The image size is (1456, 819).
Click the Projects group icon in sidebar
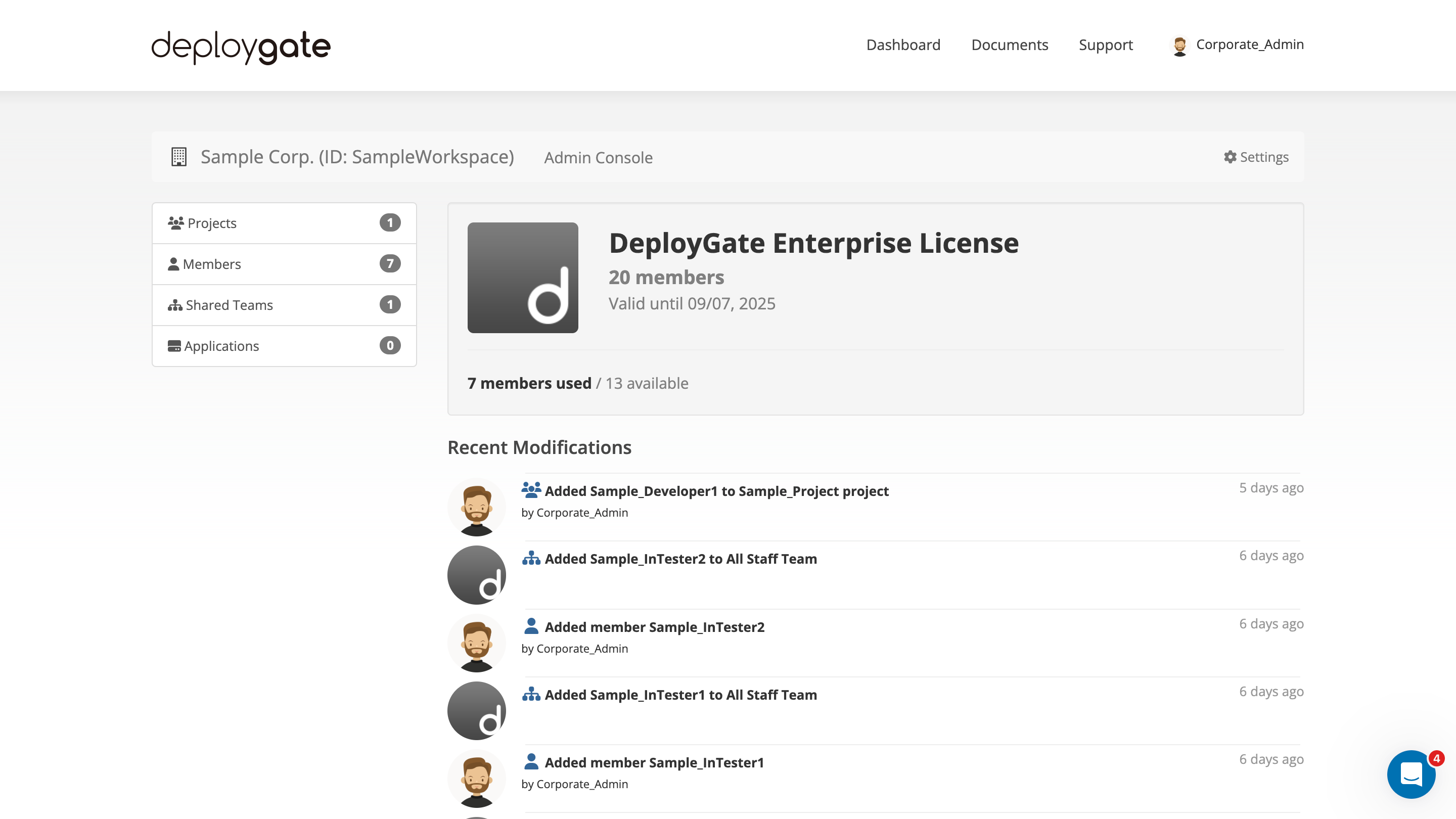[176, 222]
